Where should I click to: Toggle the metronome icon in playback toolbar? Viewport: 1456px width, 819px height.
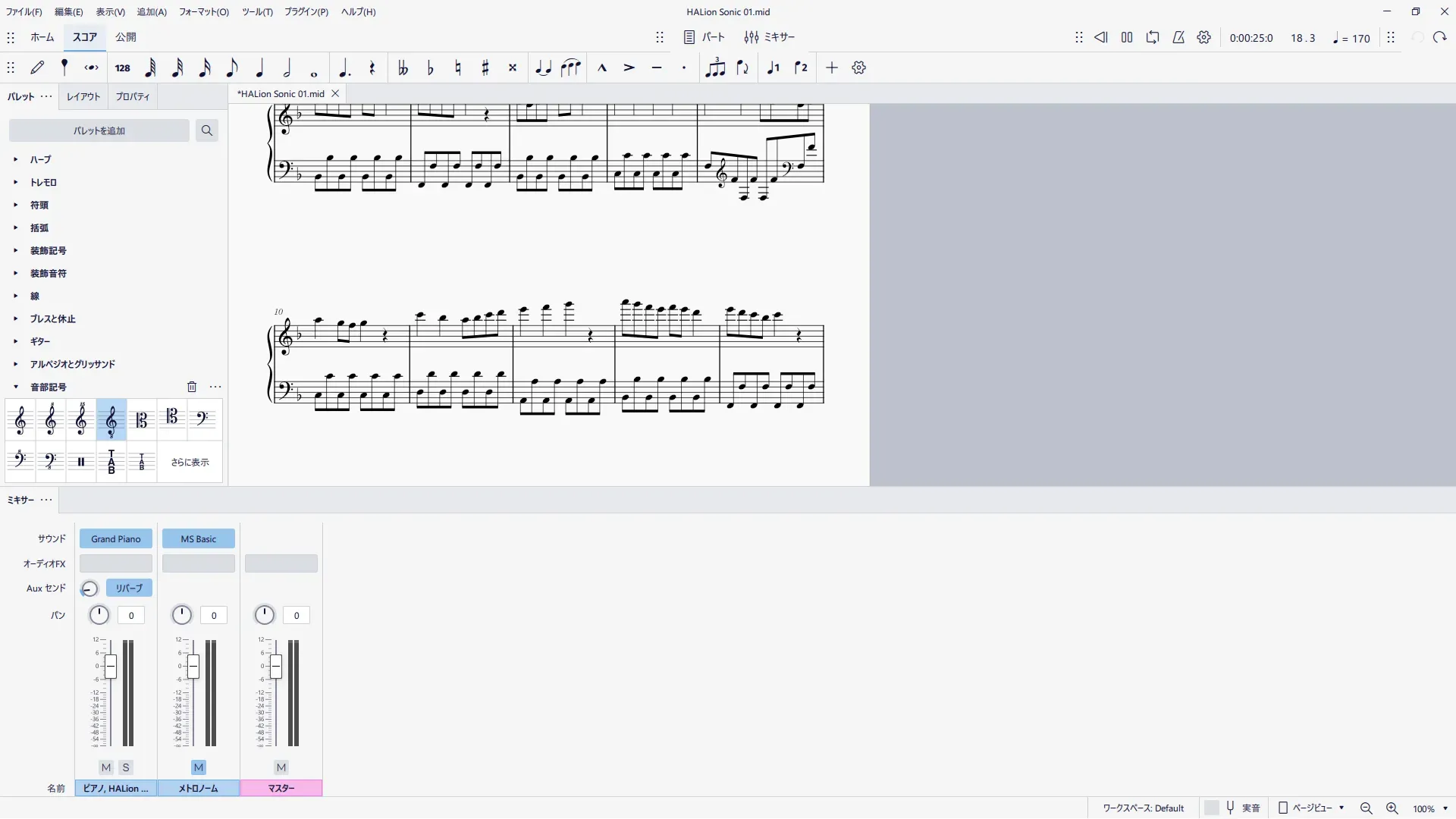1178,37
